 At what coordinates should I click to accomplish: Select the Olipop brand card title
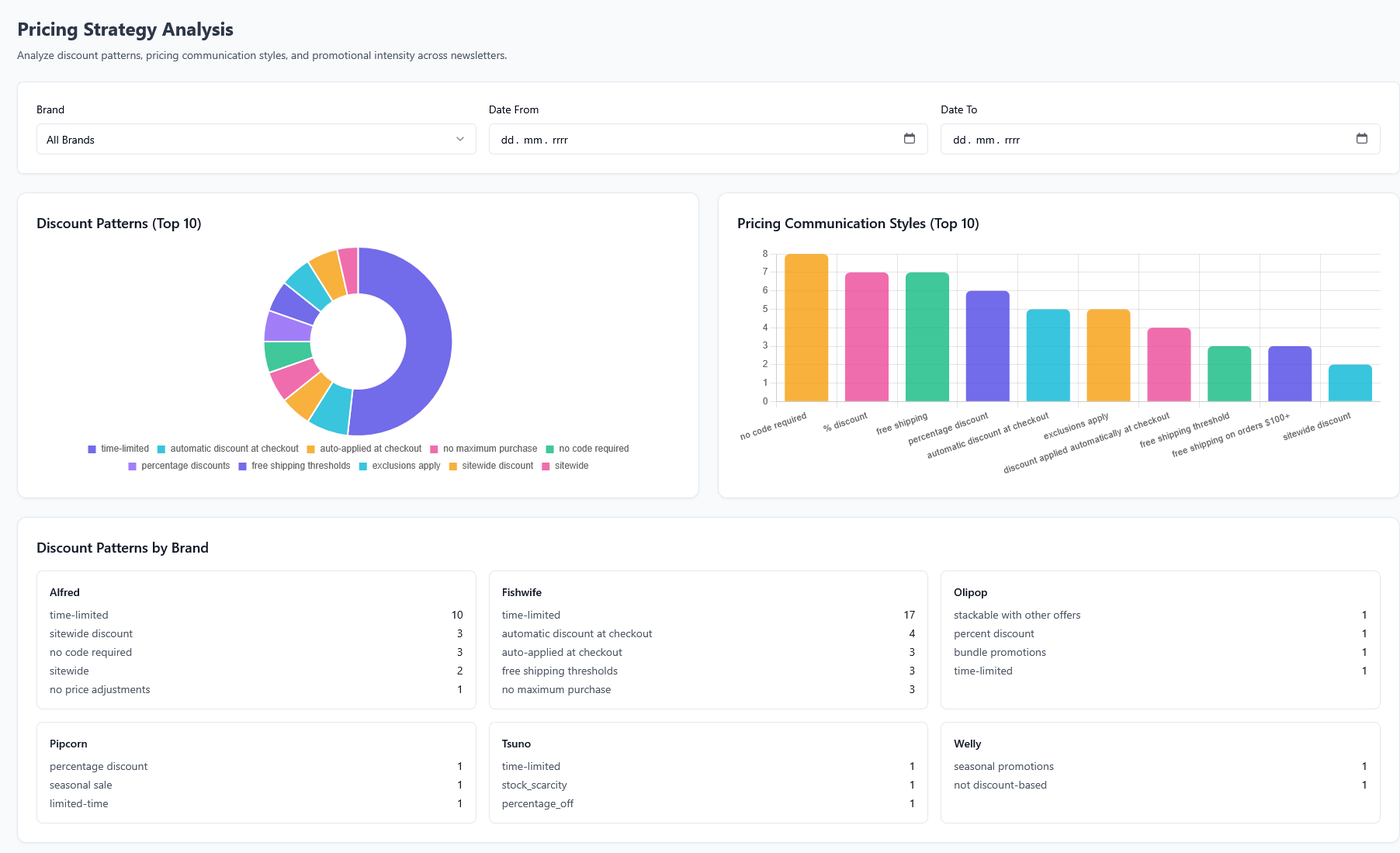(x=971, y=593)
